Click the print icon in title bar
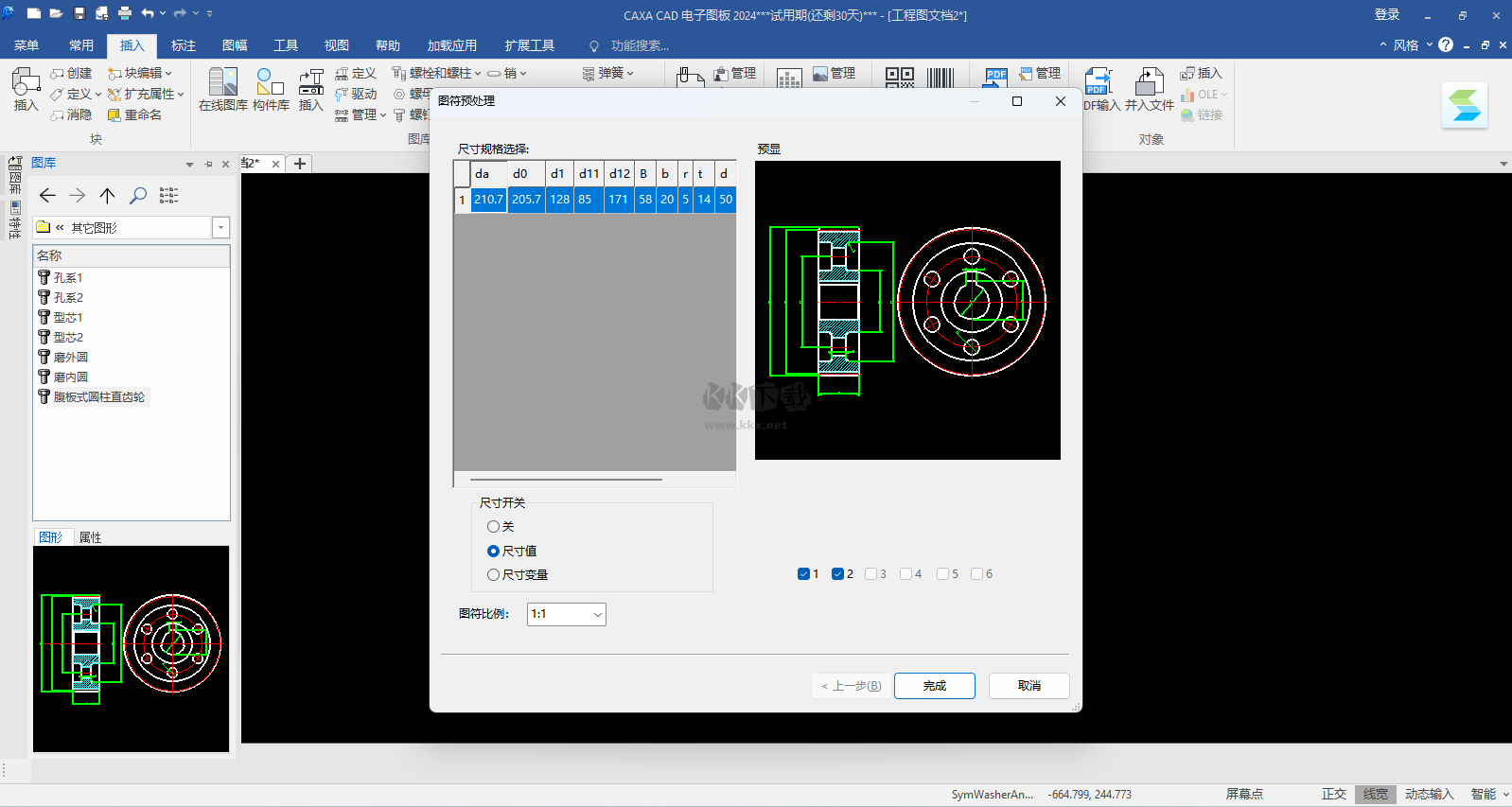The width and height of the screenshot is (1512, 807). 125,14
